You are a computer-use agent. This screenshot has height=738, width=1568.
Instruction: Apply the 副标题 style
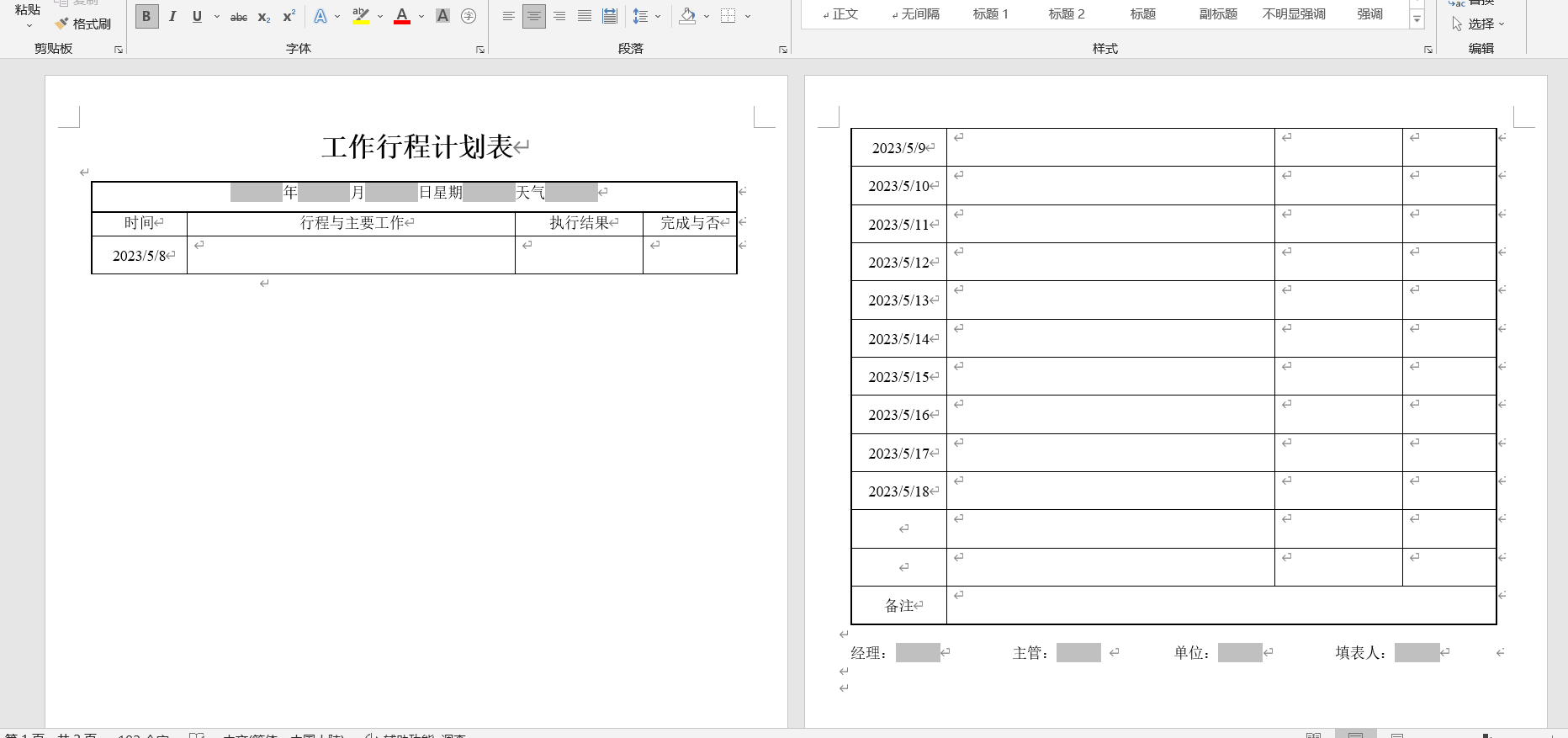(1218, 13)
